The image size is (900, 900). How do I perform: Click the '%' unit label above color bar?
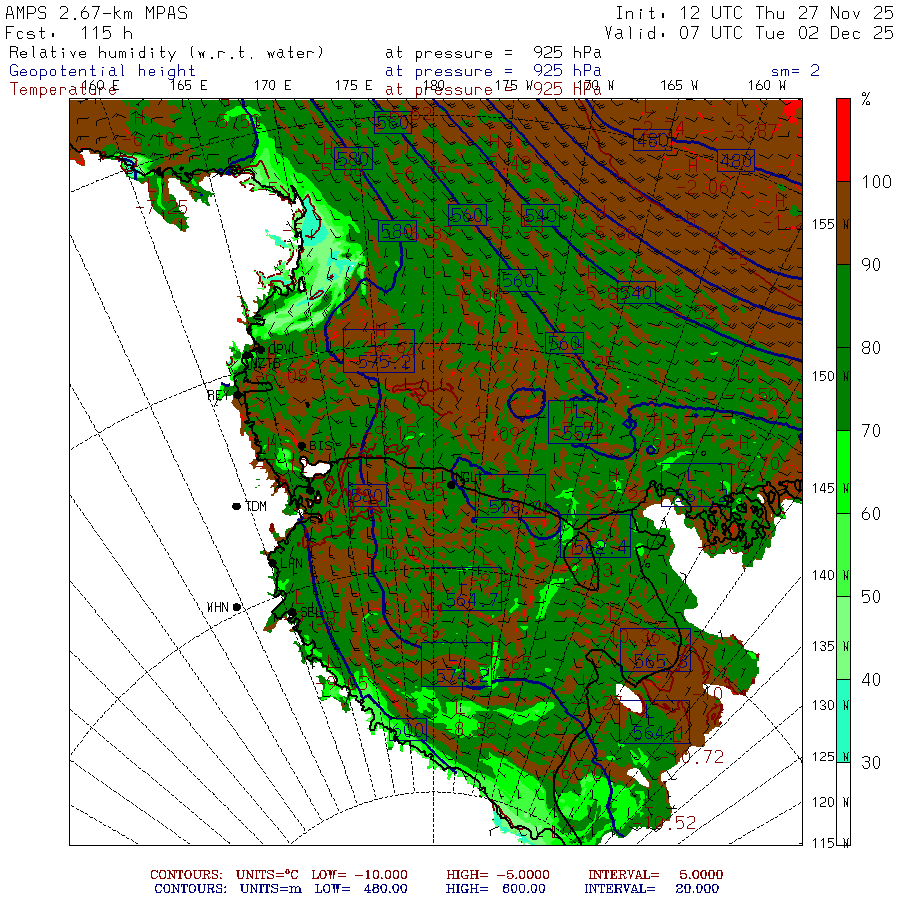pyautogui.click(x=866, y=99)
